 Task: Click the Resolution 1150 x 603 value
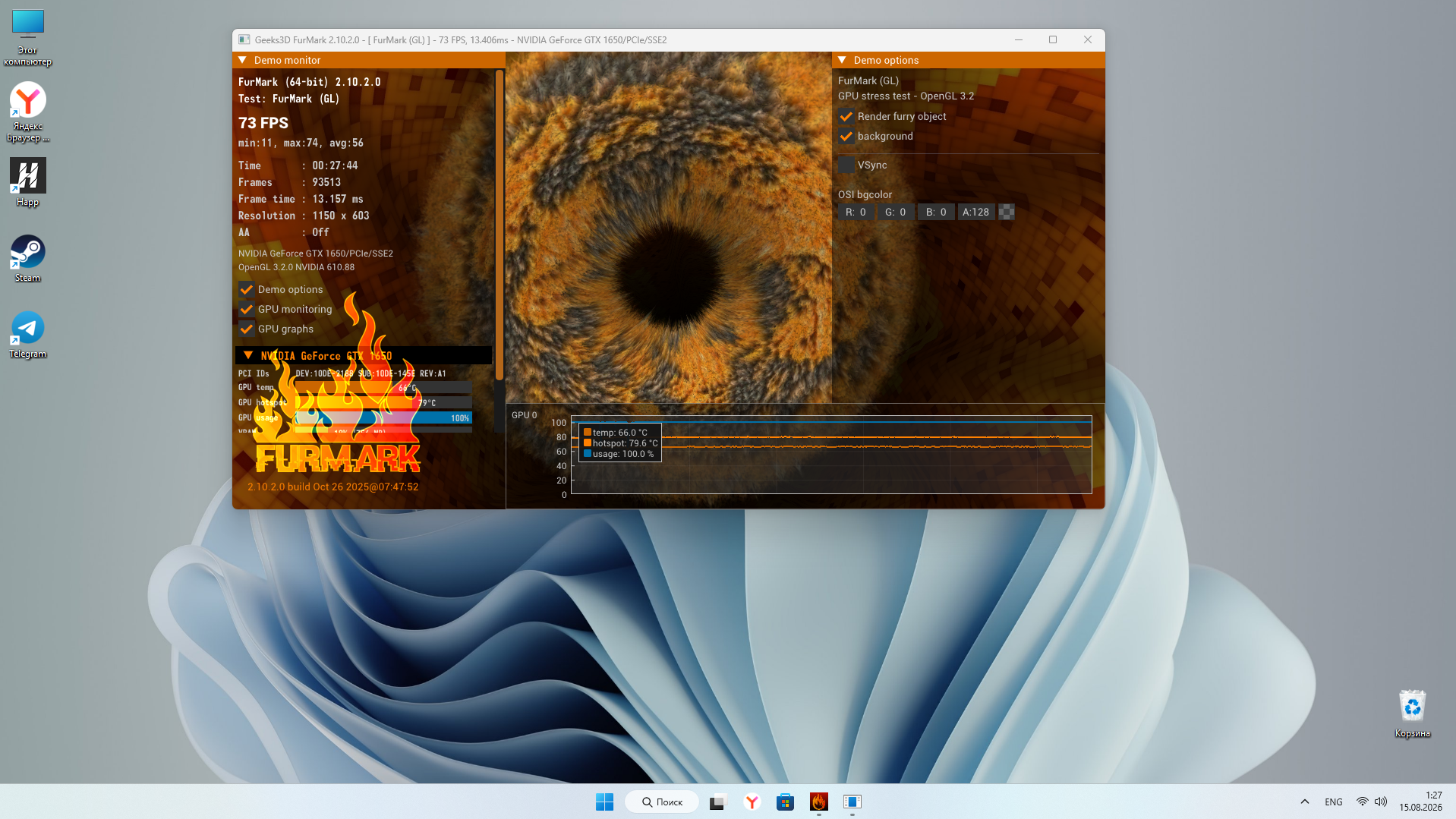(341, 216)
